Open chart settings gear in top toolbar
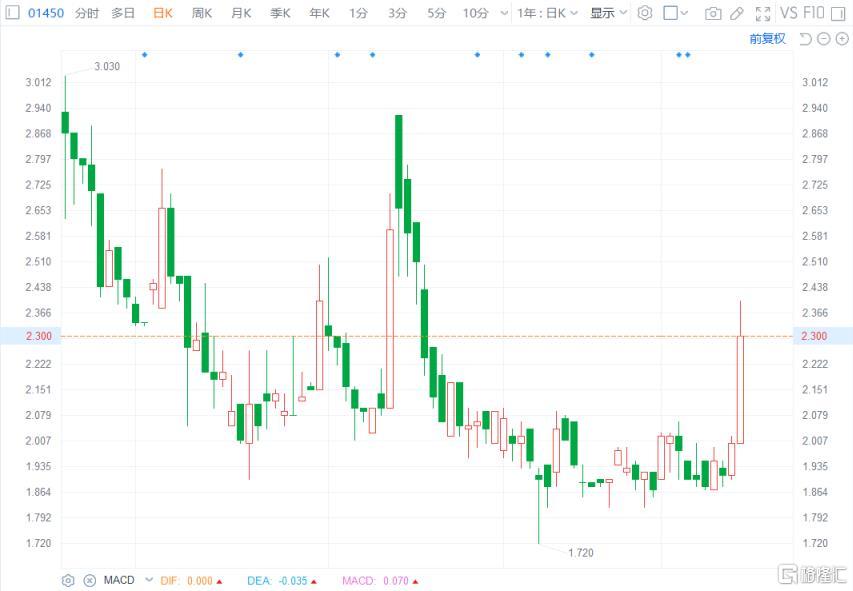The image size is (853, 591). pos(645,13)
